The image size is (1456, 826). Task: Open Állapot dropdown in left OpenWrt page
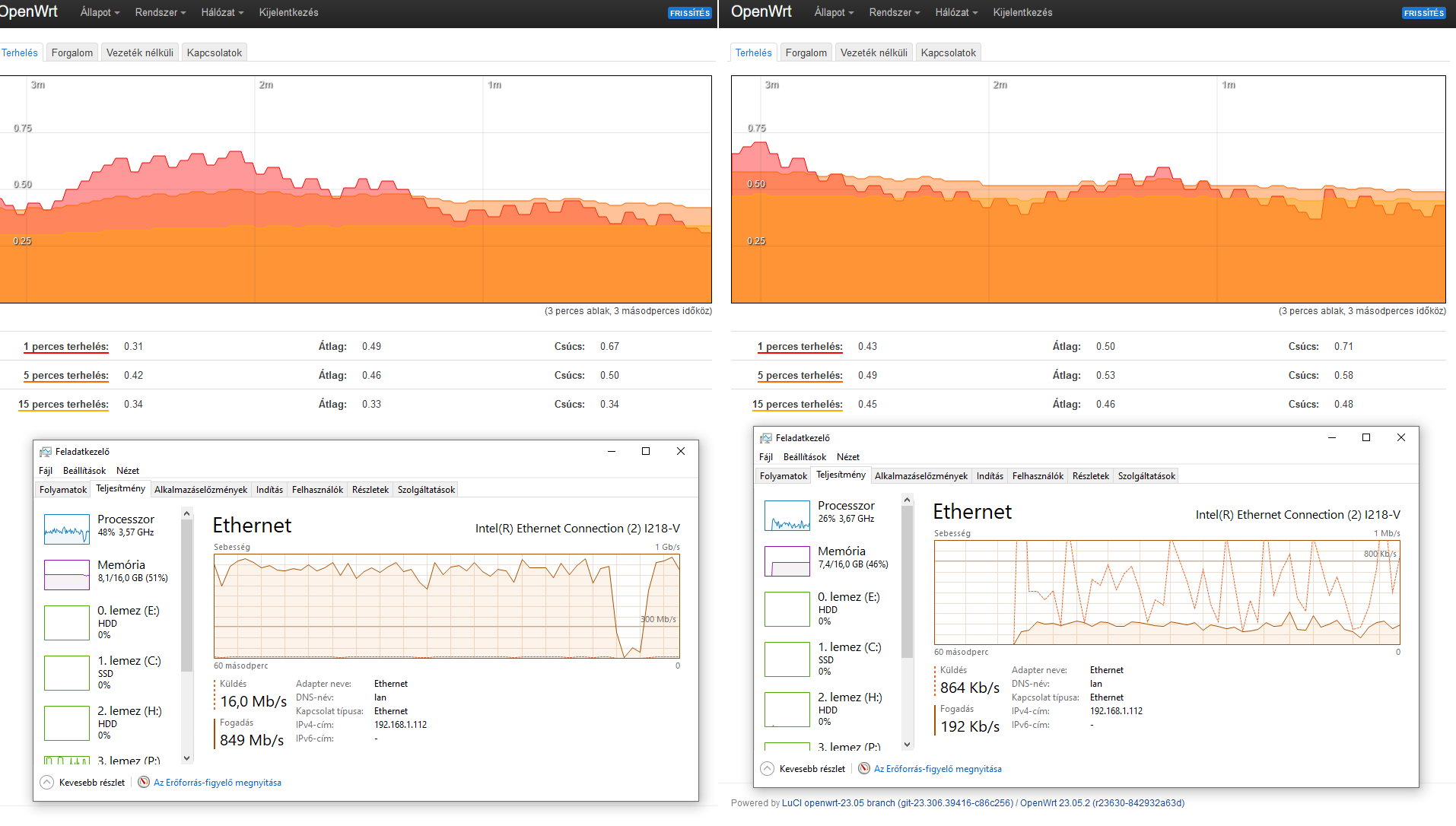(100, 12)
